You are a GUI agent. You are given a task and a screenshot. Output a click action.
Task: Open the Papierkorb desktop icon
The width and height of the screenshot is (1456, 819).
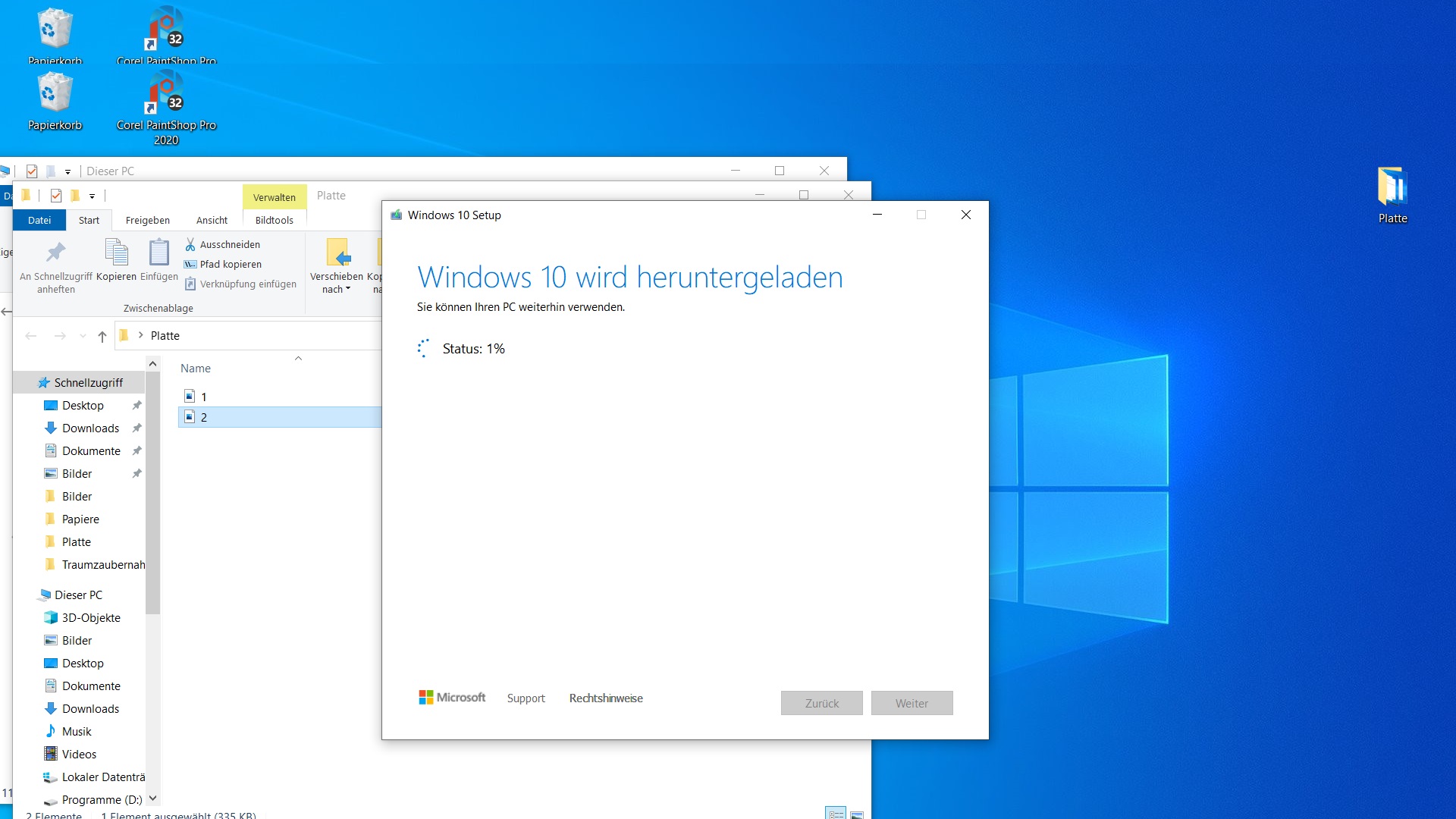[x=55, y=93]
